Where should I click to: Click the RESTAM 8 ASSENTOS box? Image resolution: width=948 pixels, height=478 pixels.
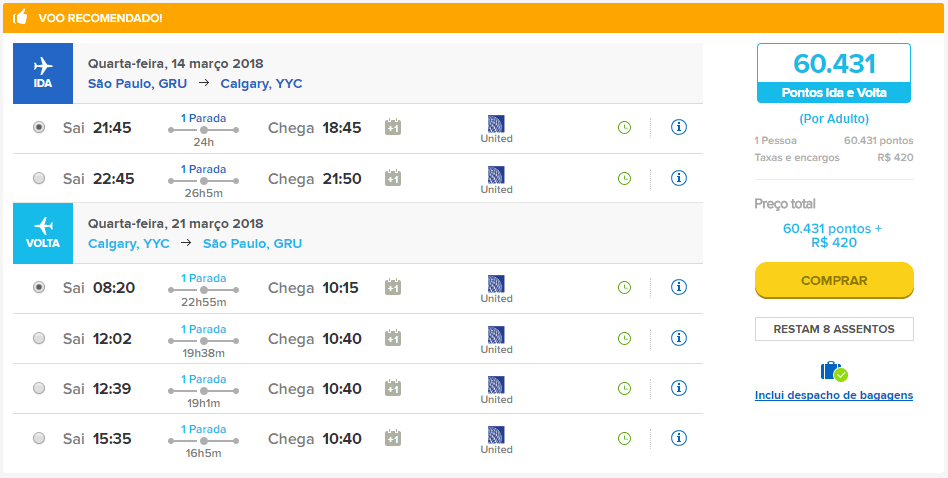pos(834,329)
